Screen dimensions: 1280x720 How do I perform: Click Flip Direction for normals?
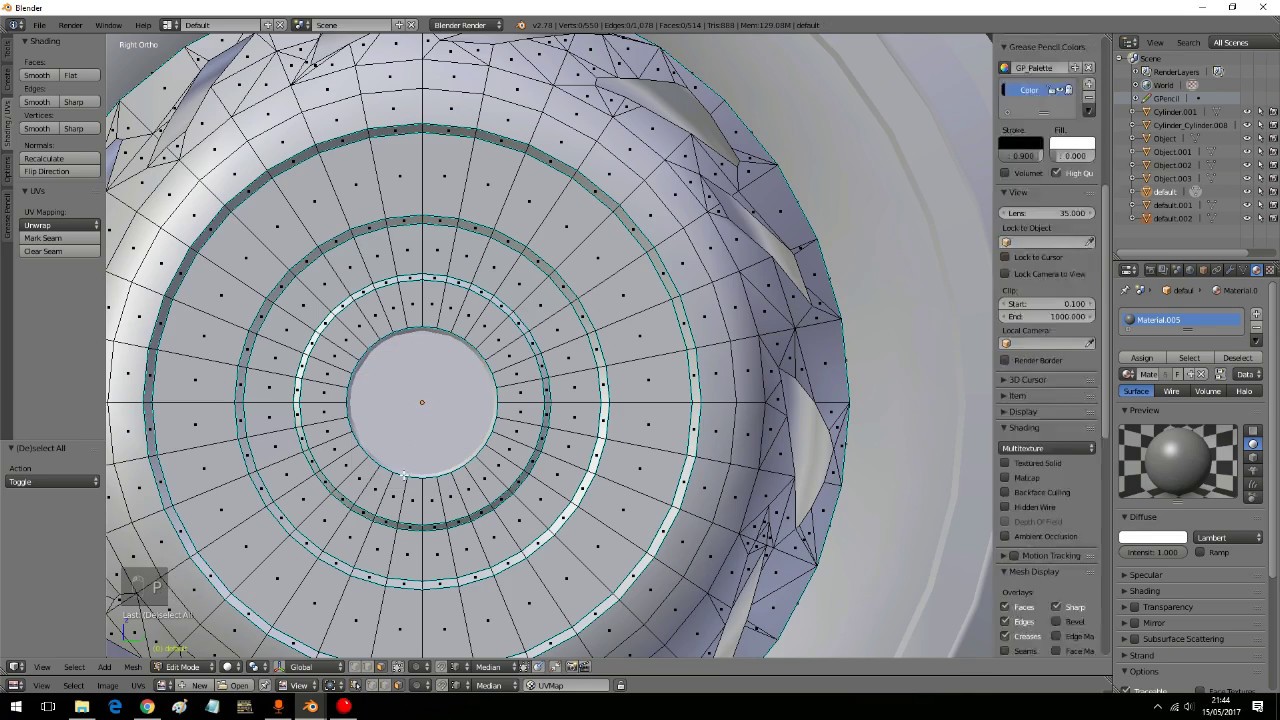pyautogui.click(x=62, y=172)
